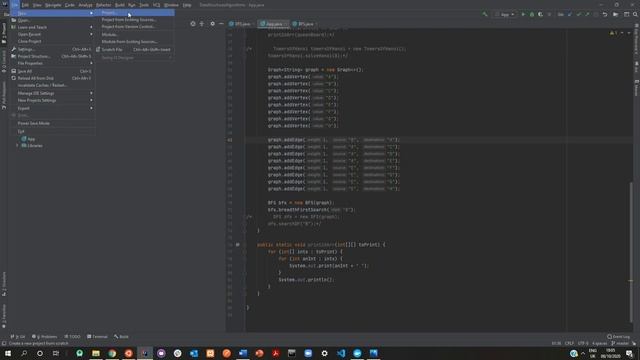Click the Stop icon in the toolbar
Viewport: 640px width, 360px height.
(x=549, y=14)
